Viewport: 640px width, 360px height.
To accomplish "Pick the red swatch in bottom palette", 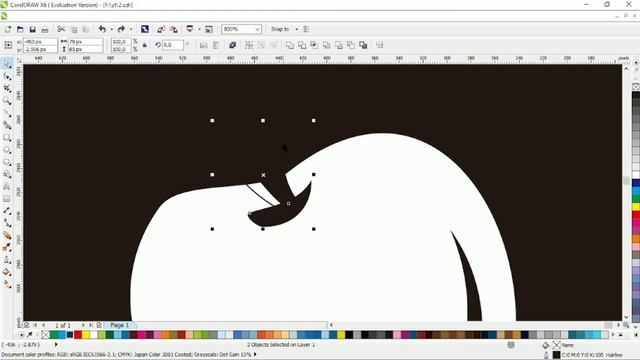I will (78, 335).
